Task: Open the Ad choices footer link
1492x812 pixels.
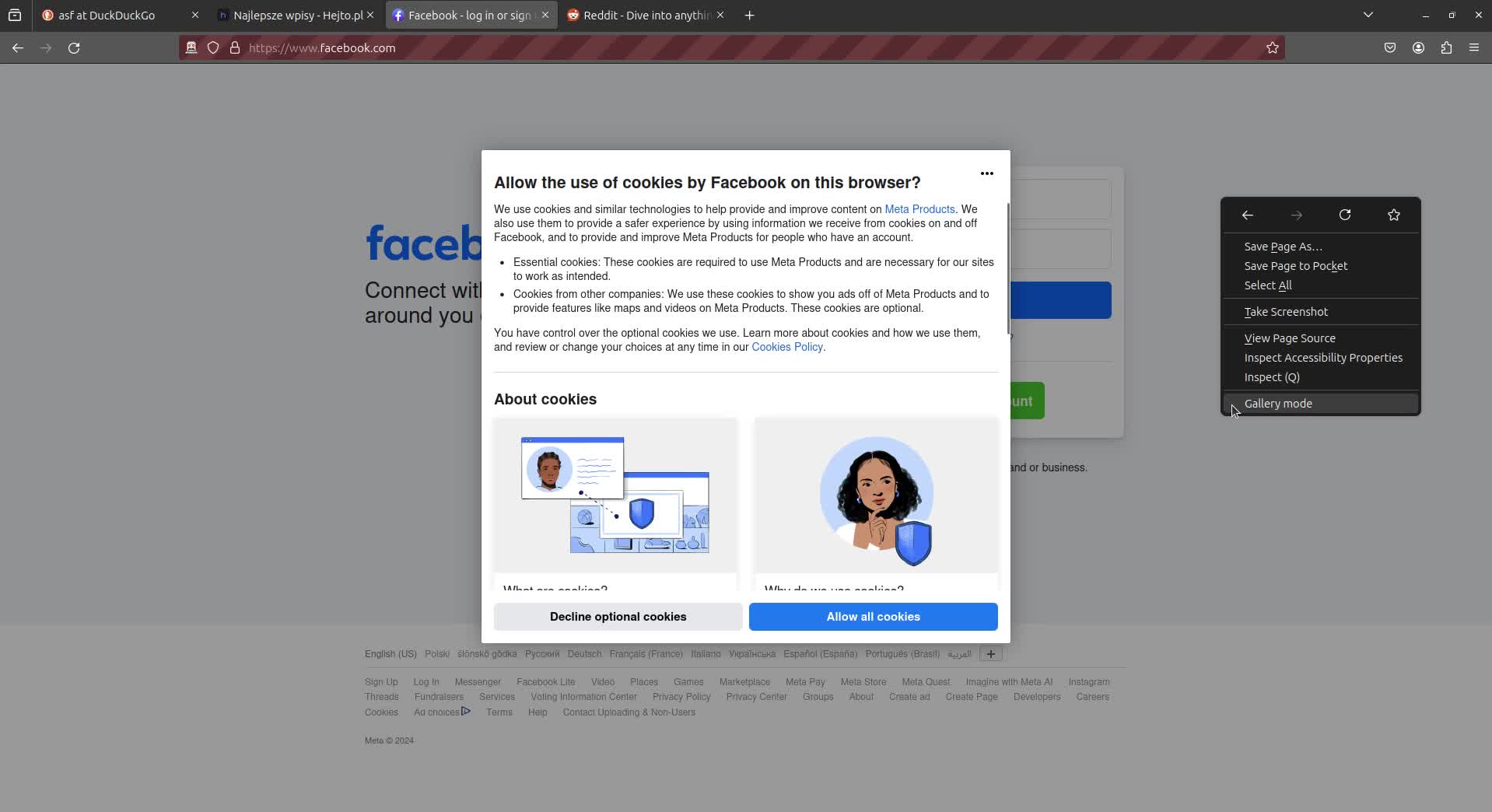Action: click(442, 712)
